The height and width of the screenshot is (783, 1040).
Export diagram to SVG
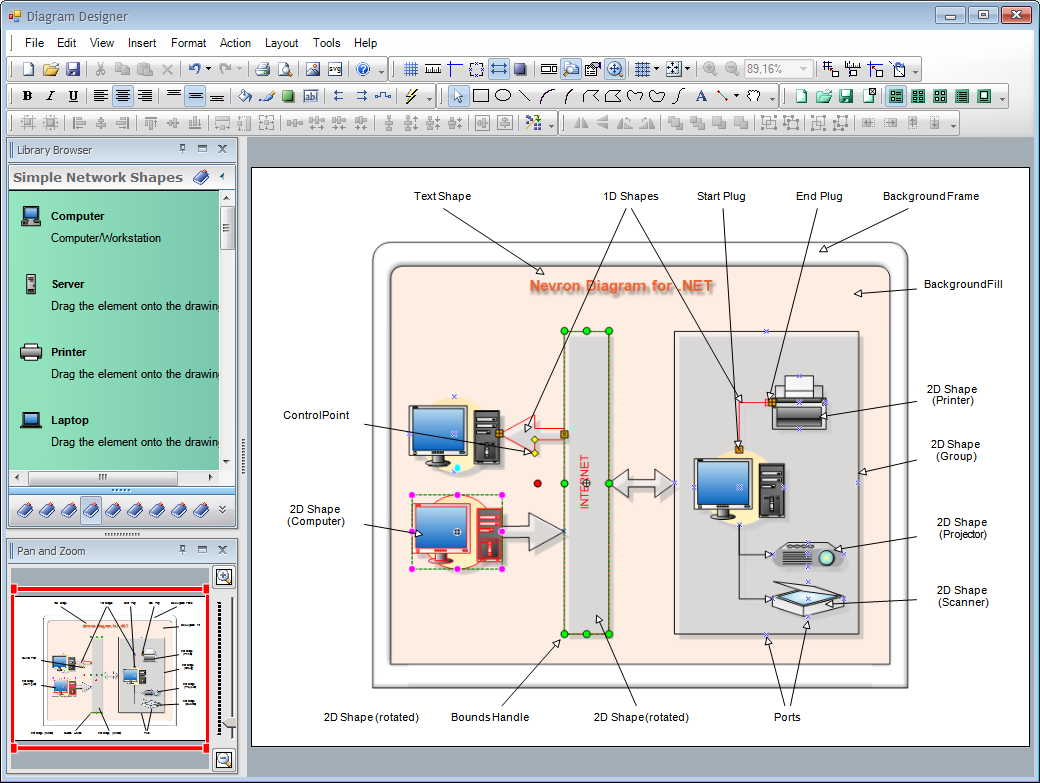coord(335,69)
